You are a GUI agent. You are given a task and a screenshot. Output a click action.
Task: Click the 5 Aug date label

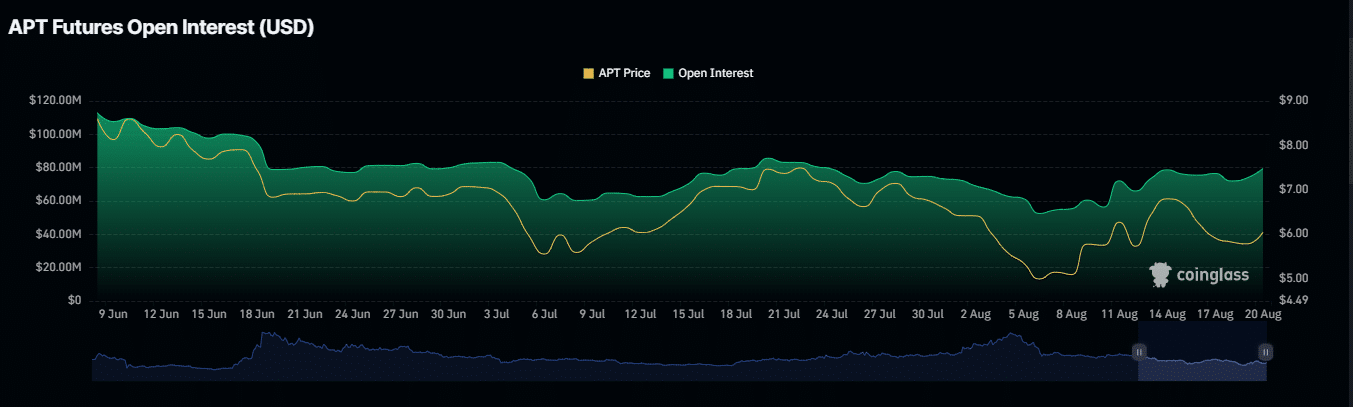pos(1024,314)
